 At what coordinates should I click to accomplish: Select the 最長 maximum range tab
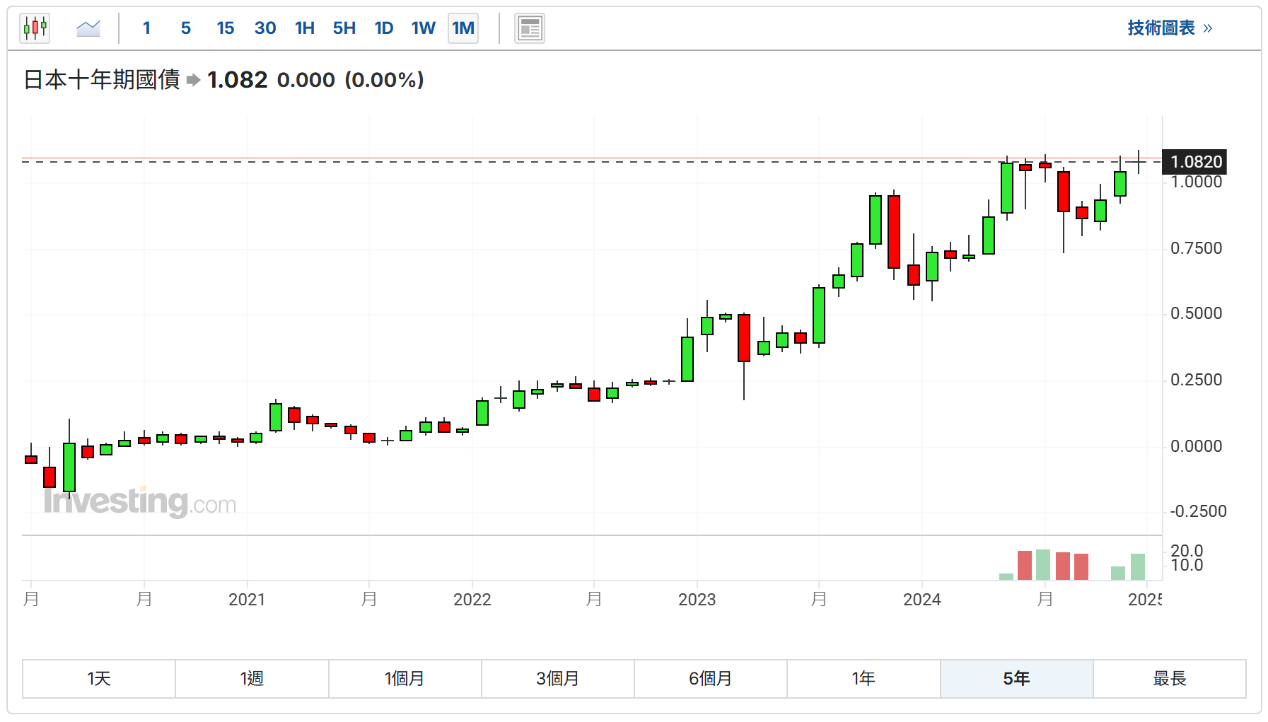point(1169,679)
